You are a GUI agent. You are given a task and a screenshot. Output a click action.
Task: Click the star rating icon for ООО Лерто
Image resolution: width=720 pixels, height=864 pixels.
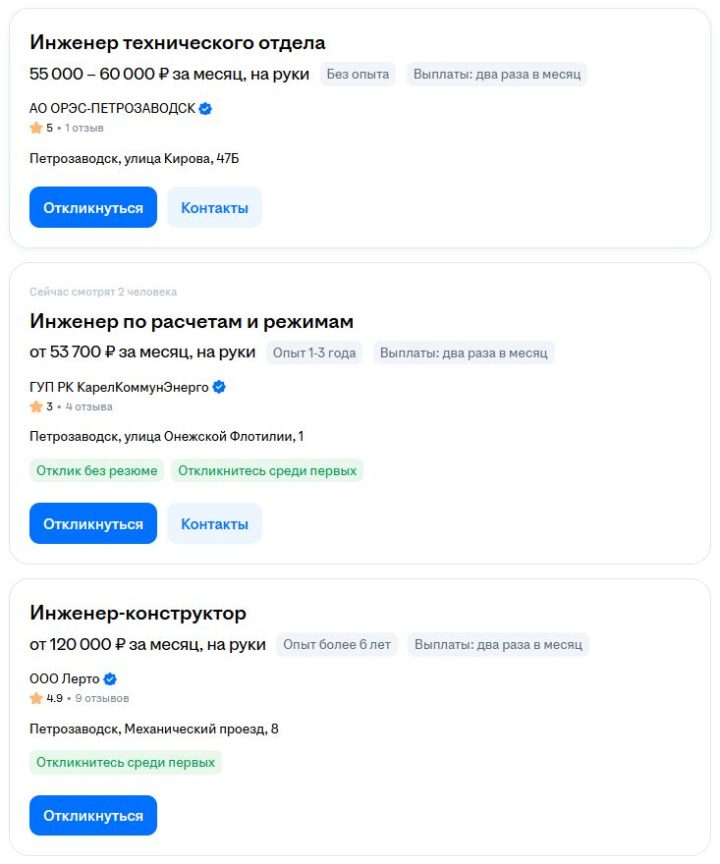point(36,698)
